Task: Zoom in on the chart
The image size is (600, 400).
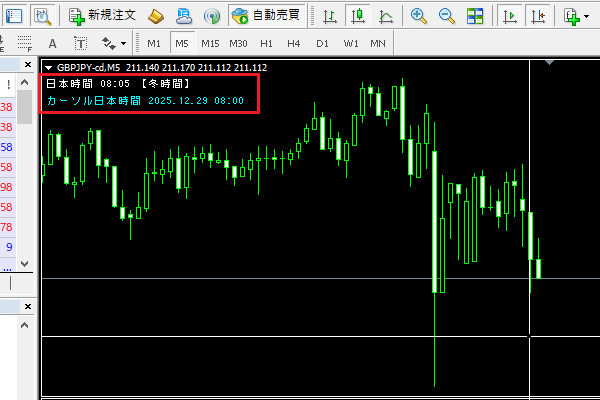Action: pos(419,16)
